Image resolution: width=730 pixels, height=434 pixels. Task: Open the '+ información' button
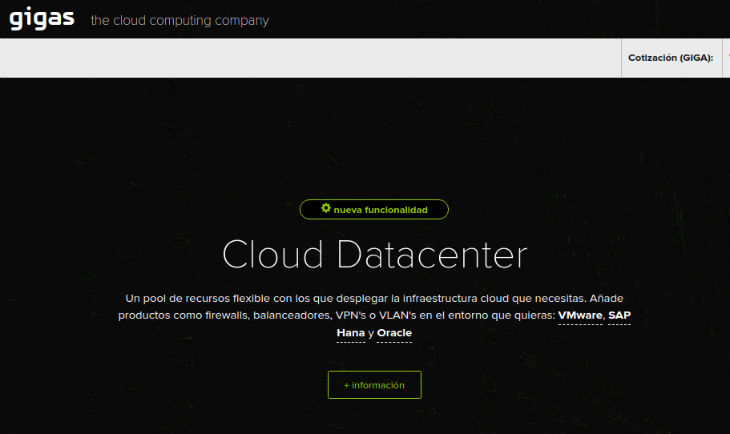(374, 385)
